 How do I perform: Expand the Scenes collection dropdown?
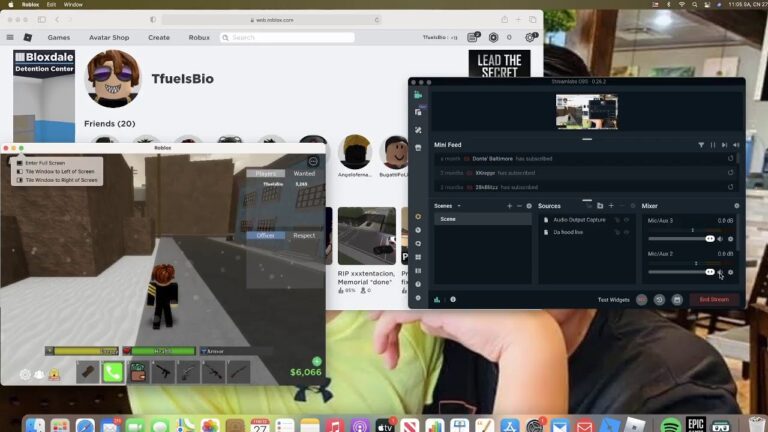[x=459, y=206]
